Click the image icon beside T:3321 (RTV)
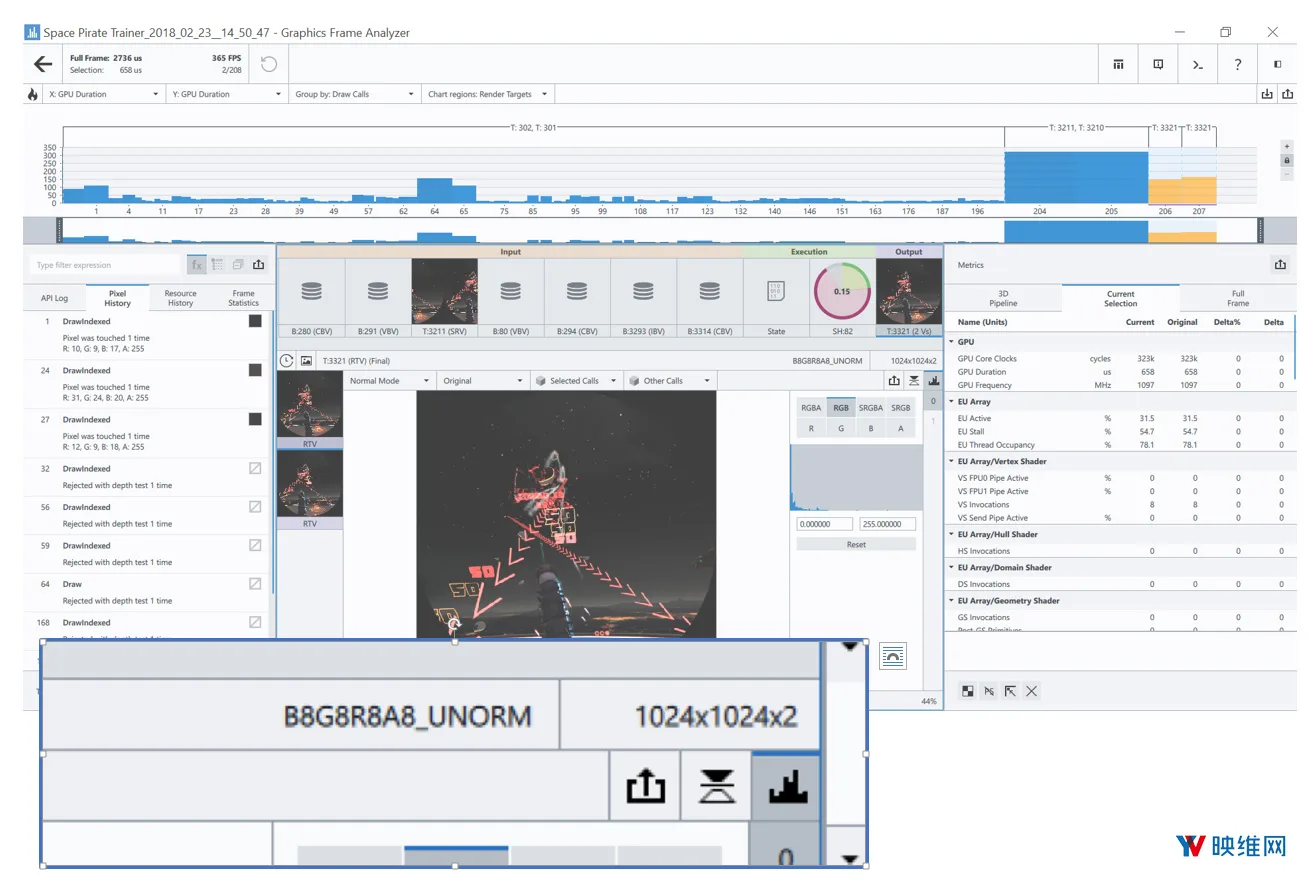1316x887 pixels. tap(307, 360)
